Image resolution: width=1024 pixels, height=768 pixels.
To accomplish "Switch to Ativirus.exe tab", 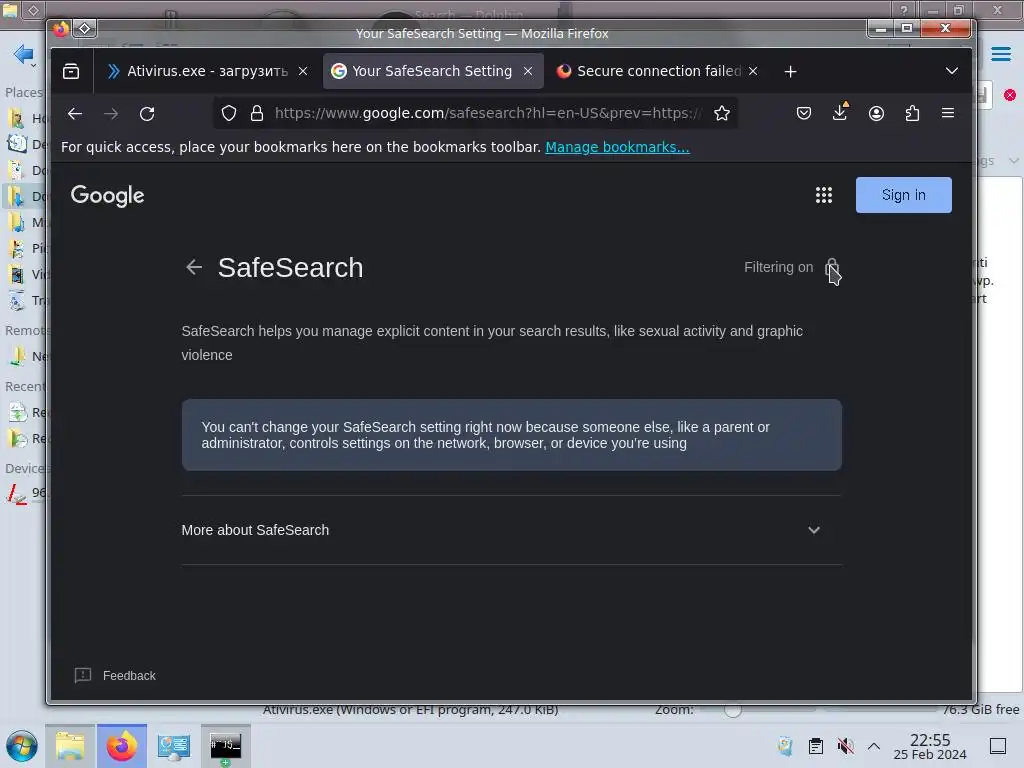I will tap(205, 71).
